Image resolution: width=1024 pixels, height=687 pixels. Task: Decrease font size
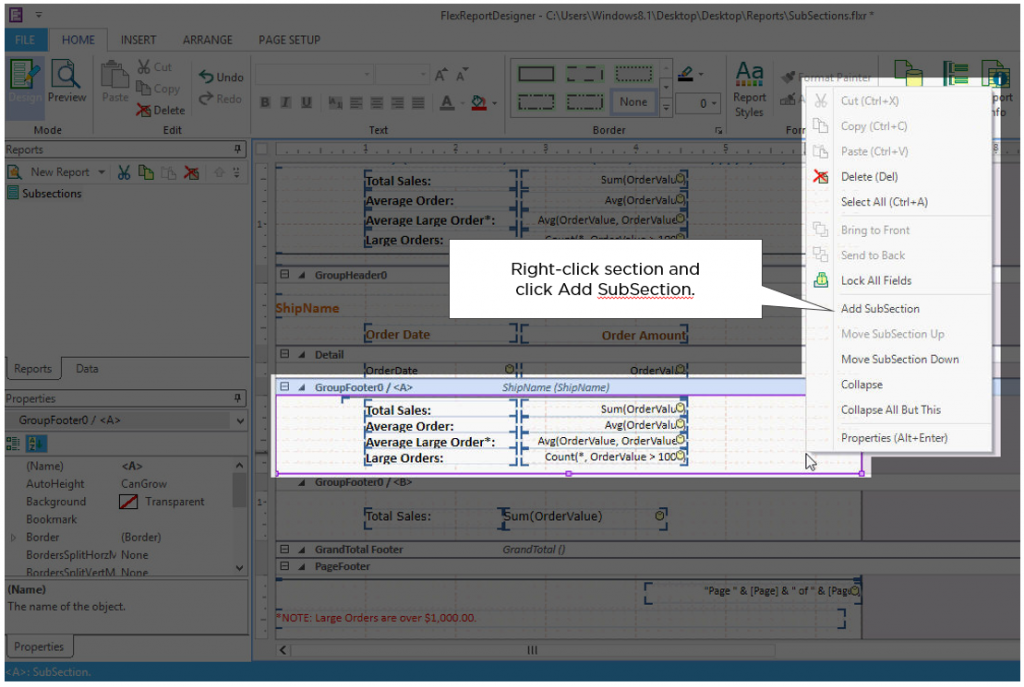[462, 74]
